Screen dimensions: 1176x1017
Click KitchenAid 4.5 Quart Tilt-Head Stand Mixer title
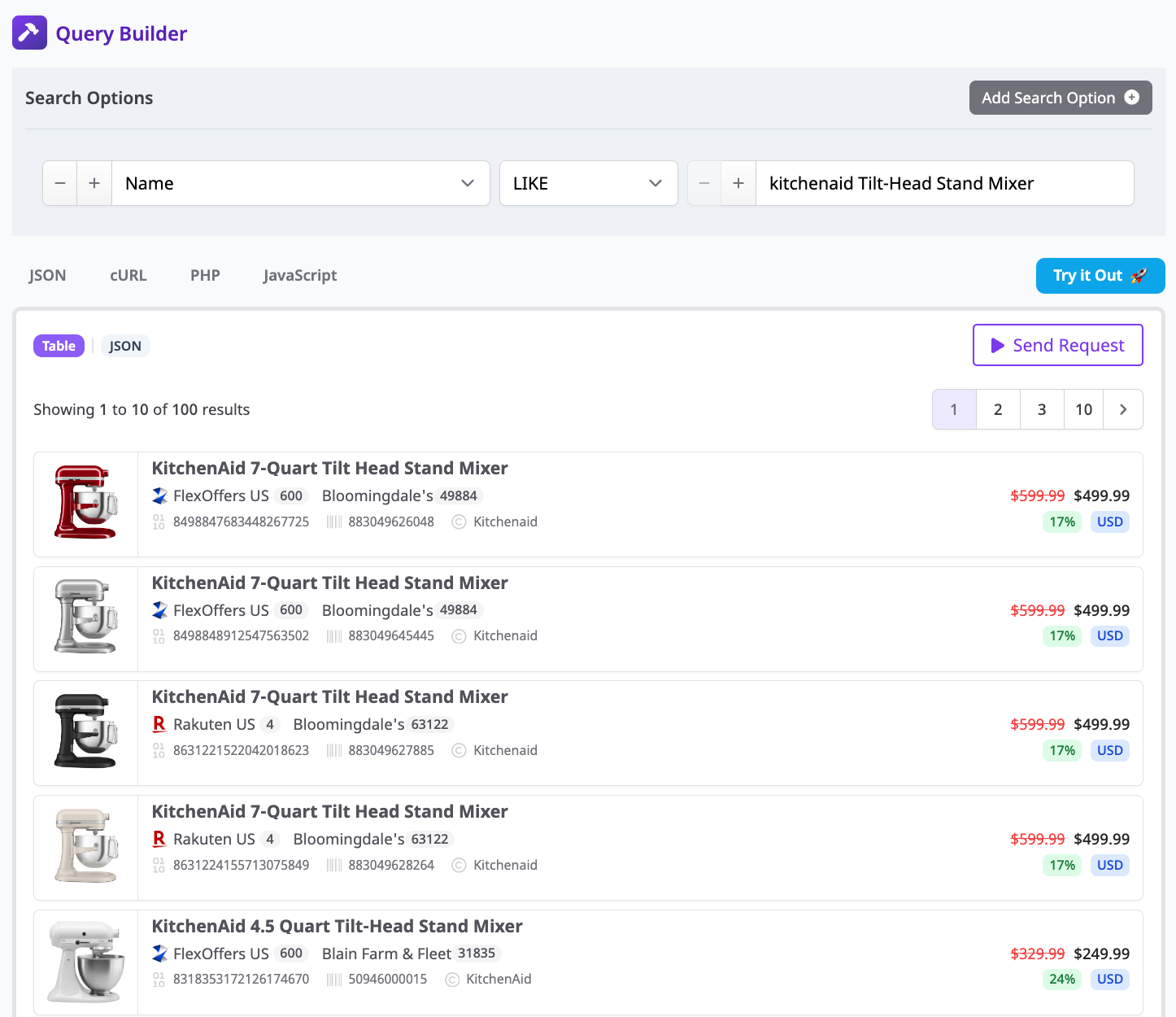tap(337, 926)
